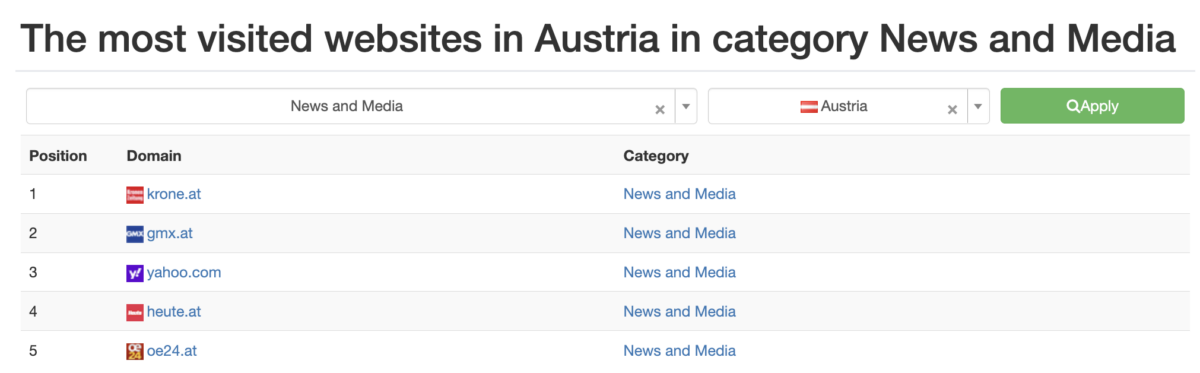Image resolution: width=1200 pixels, height=373 pixels.
Task: Click the green Apply button
Action: pos(1092,106)
